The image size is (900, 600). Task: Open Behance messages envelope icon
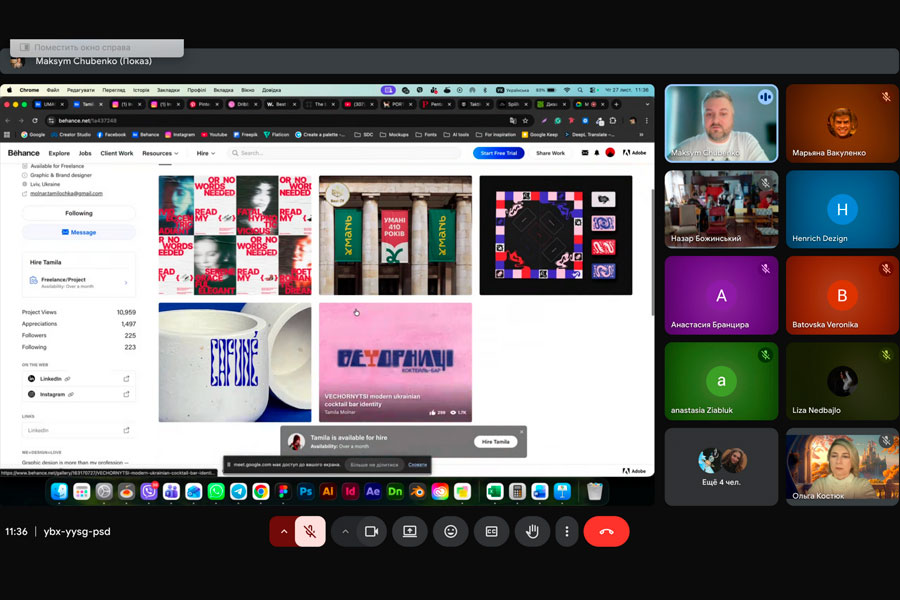coord(585,153)
